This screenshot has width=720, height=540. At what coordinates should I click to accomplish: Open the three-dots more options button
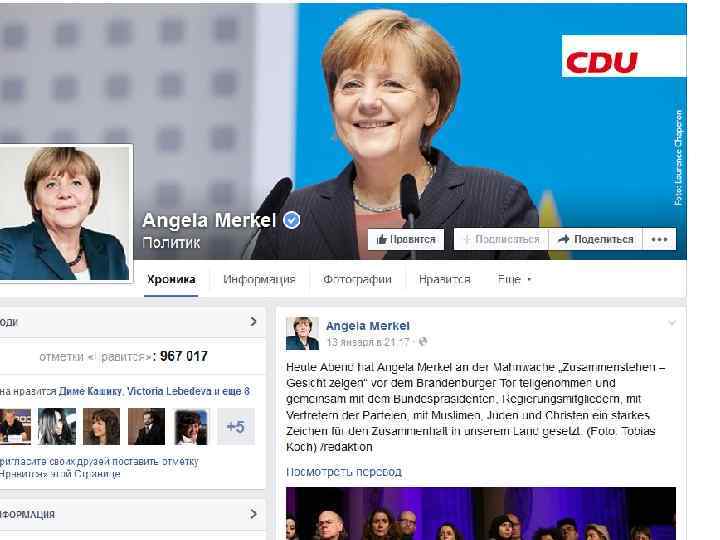coord(659,239)
